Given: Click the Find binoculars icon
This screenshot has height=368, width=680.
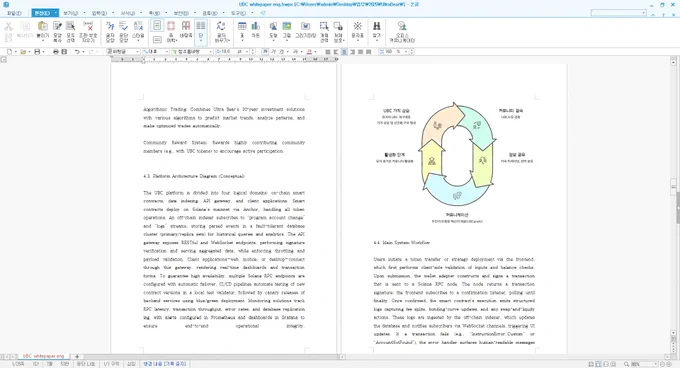Looking at the screenshot, I should (x=376, y=31).
